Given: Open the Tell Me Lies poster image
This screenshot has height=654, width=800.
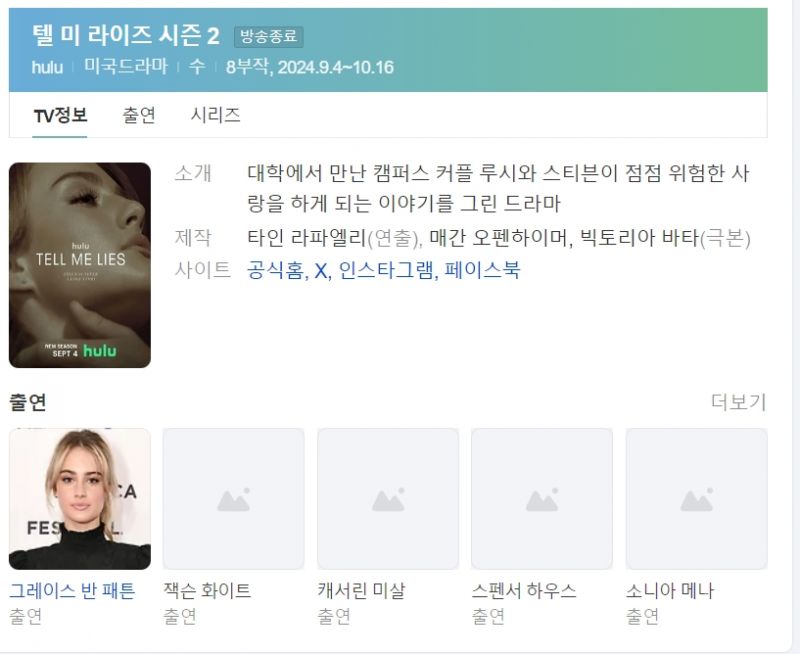Looking at the screenshot, I should point(80,265).
